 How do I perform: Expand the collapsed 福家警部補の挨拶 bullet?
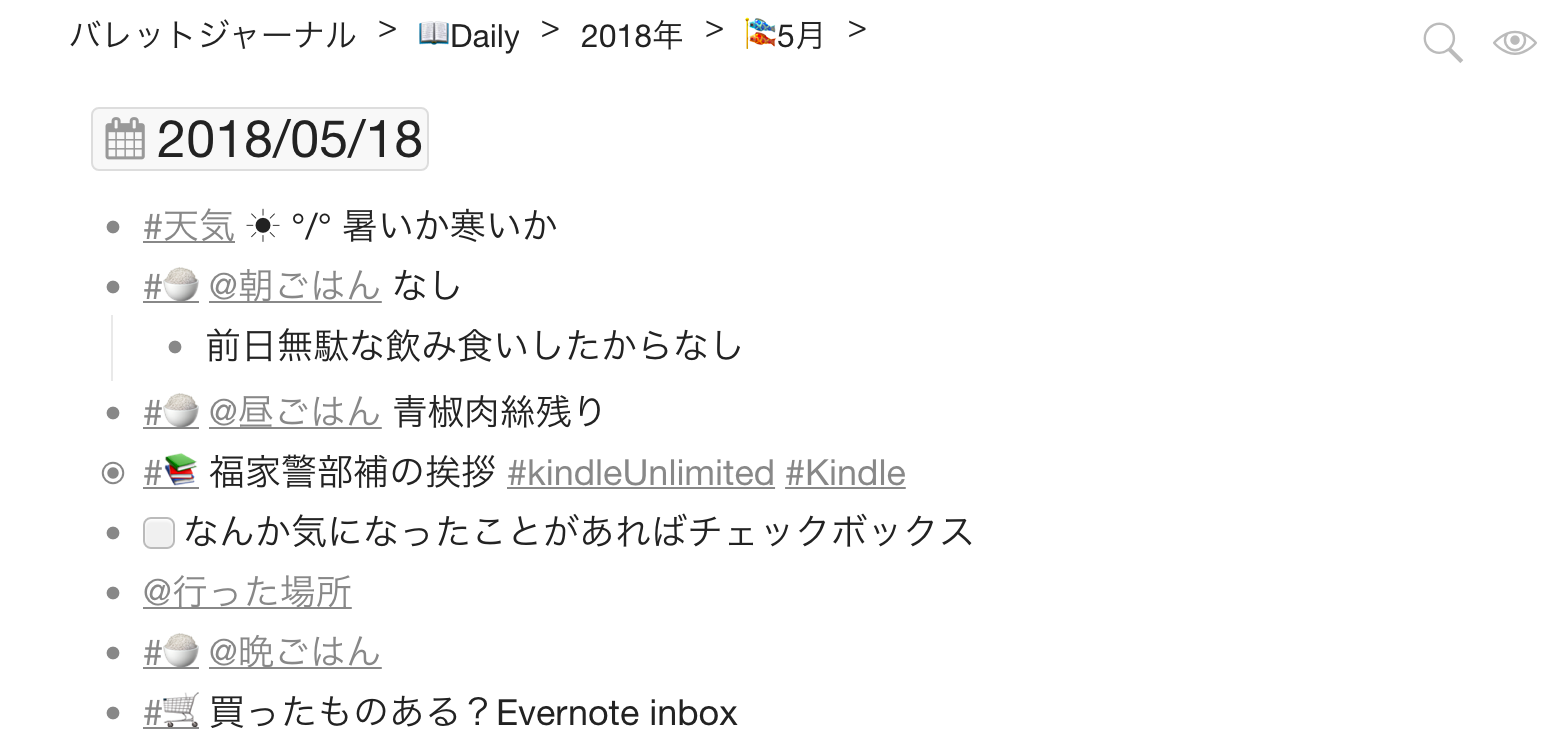113,473
